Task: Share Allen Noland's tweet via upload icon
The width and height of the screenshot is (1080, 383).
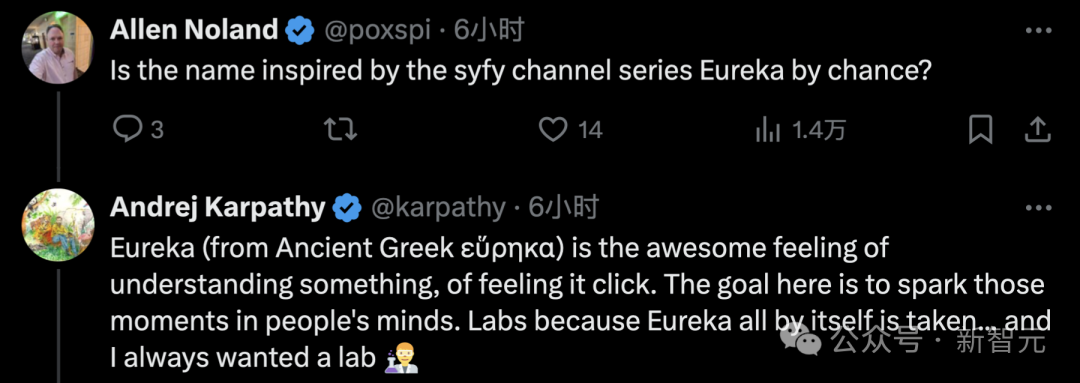Action: [1037, 130]
